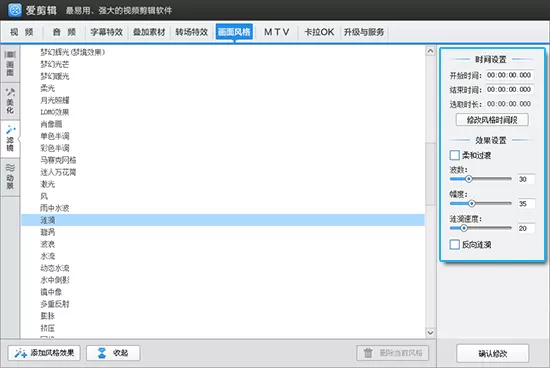Click the 波数 value field showing 30
The height and width of the screenshot is (368, 550).
[526, 179]
